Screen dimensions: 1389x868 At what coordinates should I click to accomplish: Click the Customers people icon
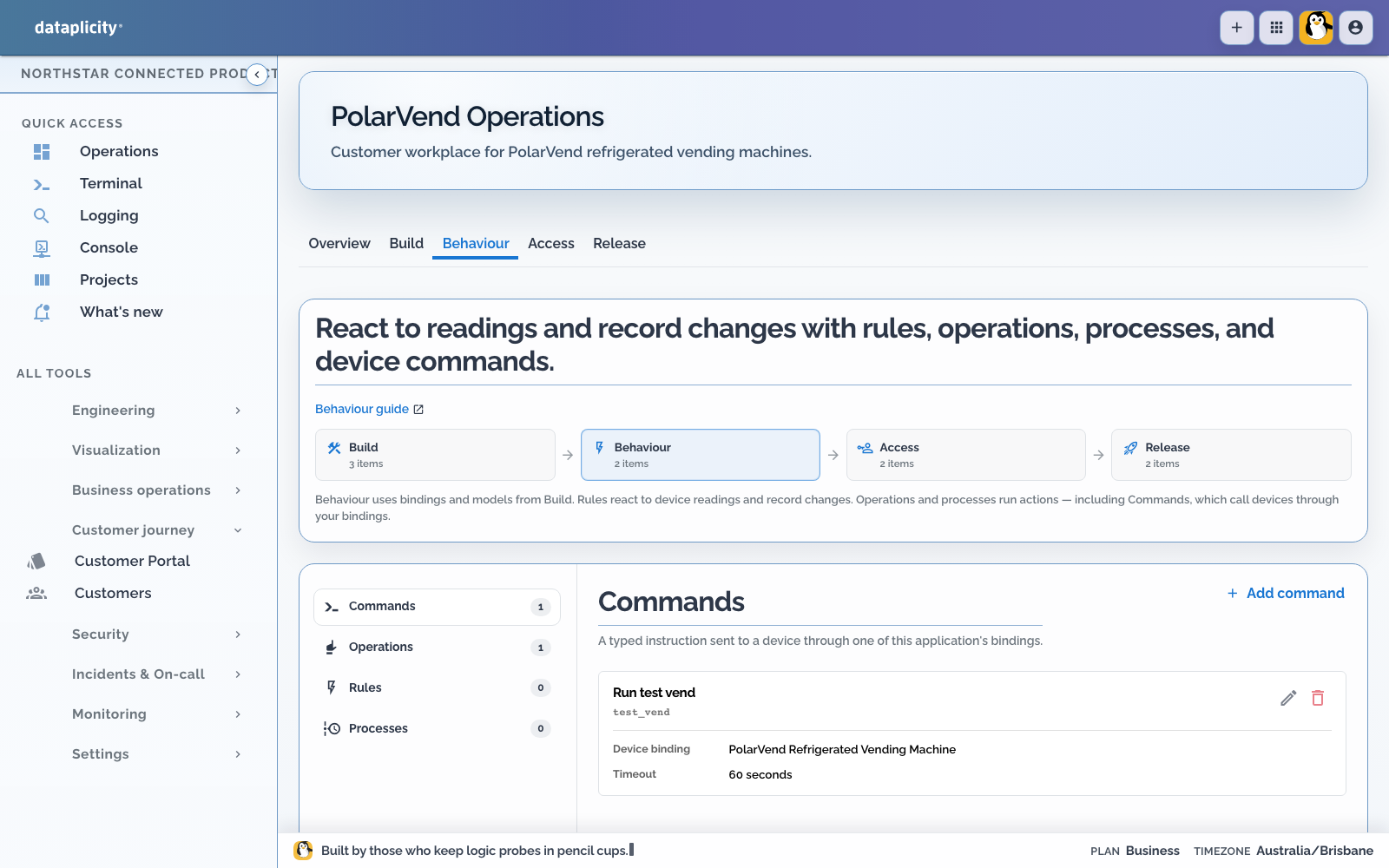36,594
